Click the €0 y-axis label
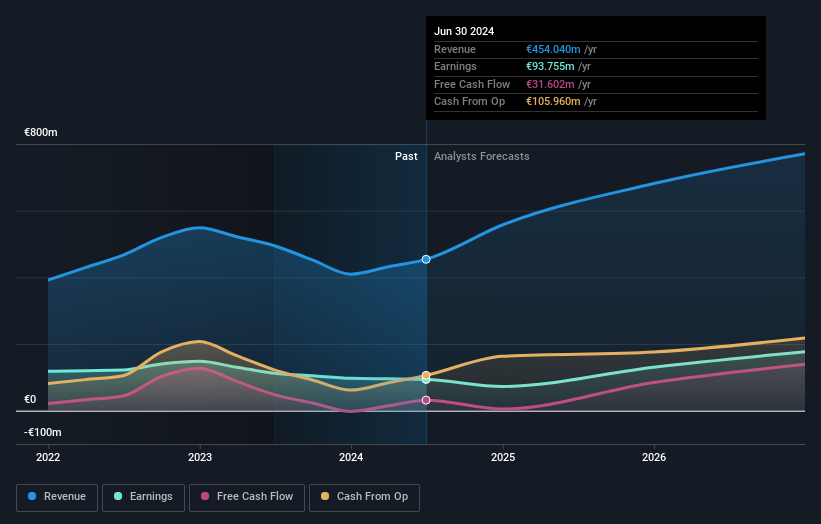Screen dimensions: 821x524 (x=30, y=399)
